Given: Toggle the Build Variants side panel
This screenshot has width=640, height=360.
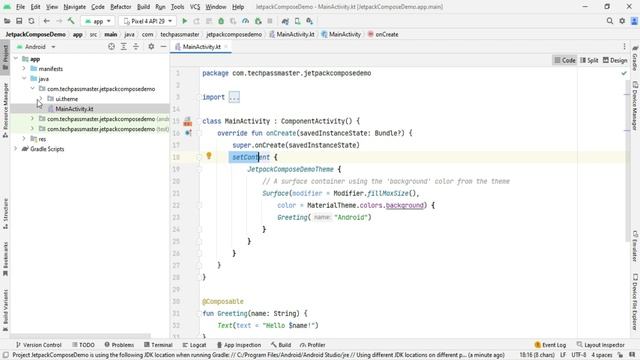Looking at the screenshot, I should click(5, 309).
